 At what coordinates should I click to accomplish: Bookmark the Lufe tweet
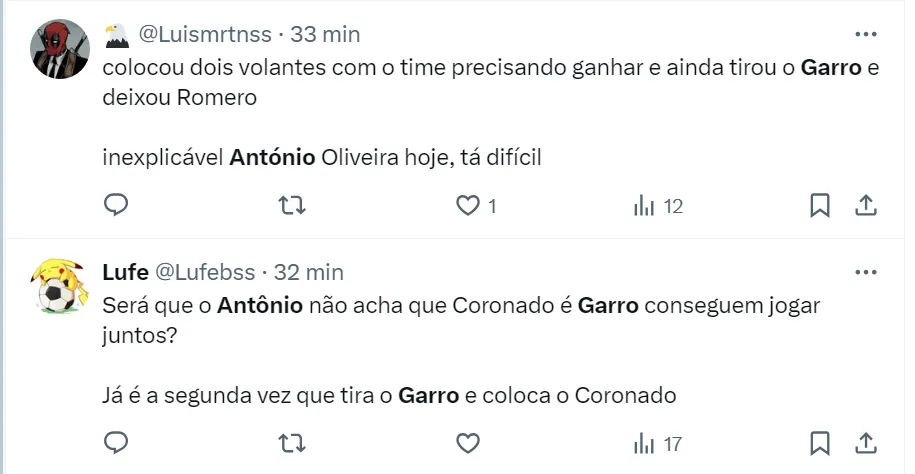[x=819, y=443]
